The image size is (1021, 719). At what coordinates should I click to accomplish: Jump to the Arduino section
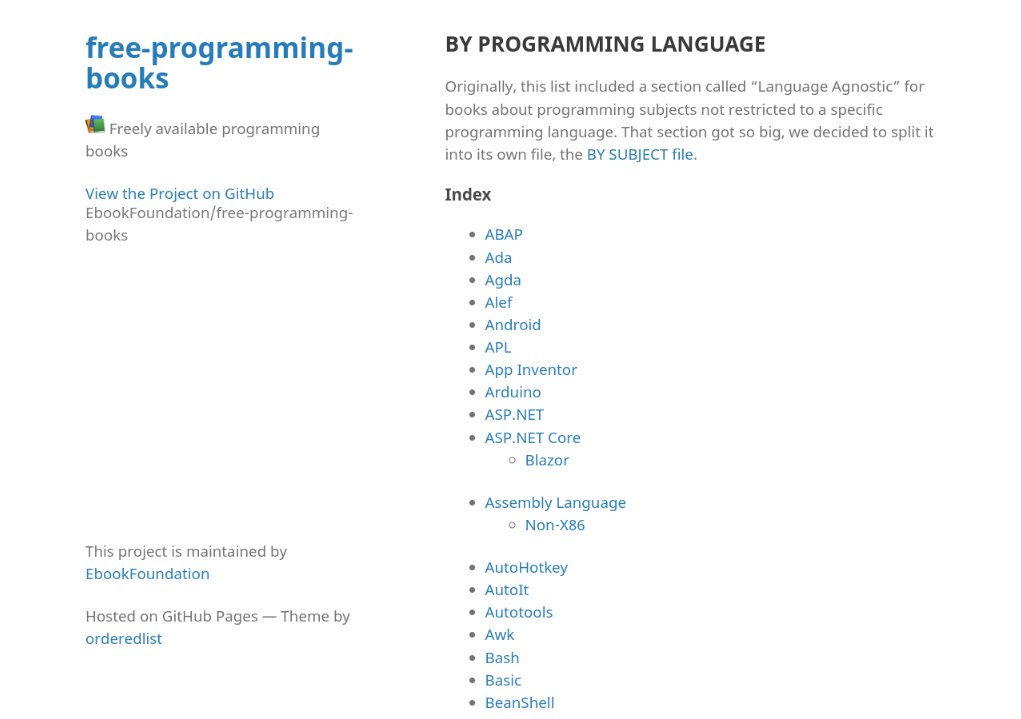click(512, 392)
